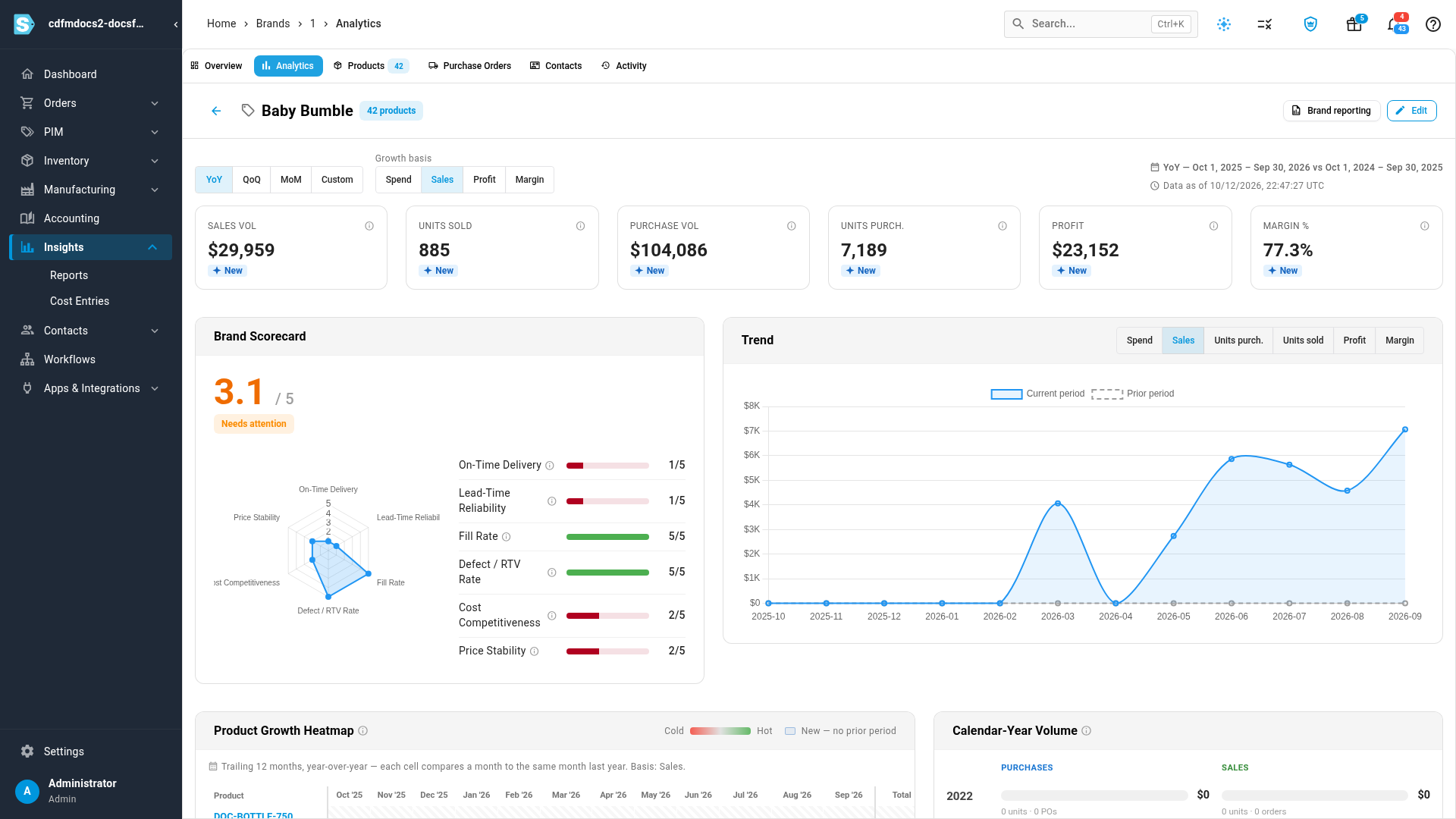Switch to the Purchase Orders tab
Screen dimensions: 1456x819
[x=469, y=66]
